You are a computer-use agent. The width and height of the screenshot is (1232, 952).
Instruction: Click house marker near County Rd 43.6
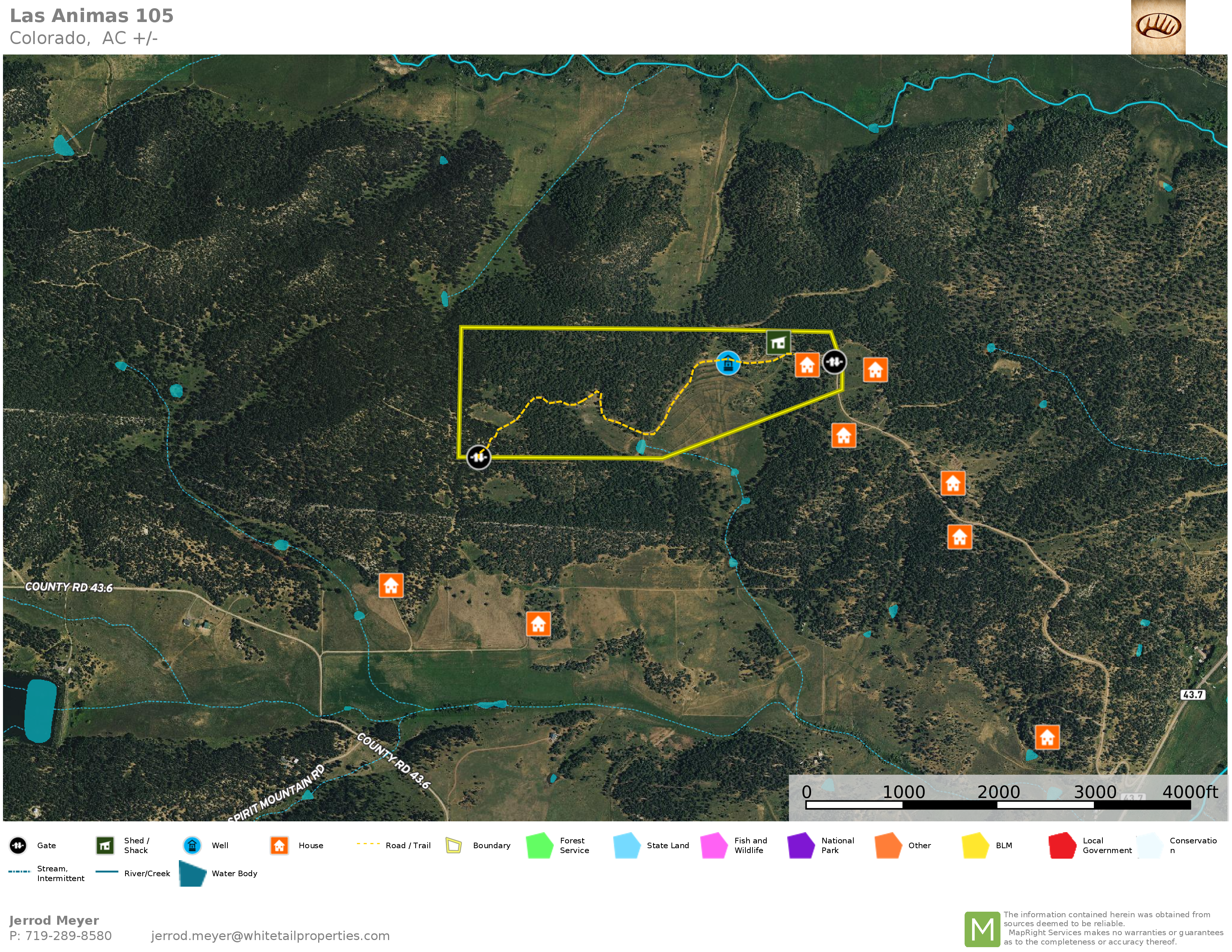point(391,586)
